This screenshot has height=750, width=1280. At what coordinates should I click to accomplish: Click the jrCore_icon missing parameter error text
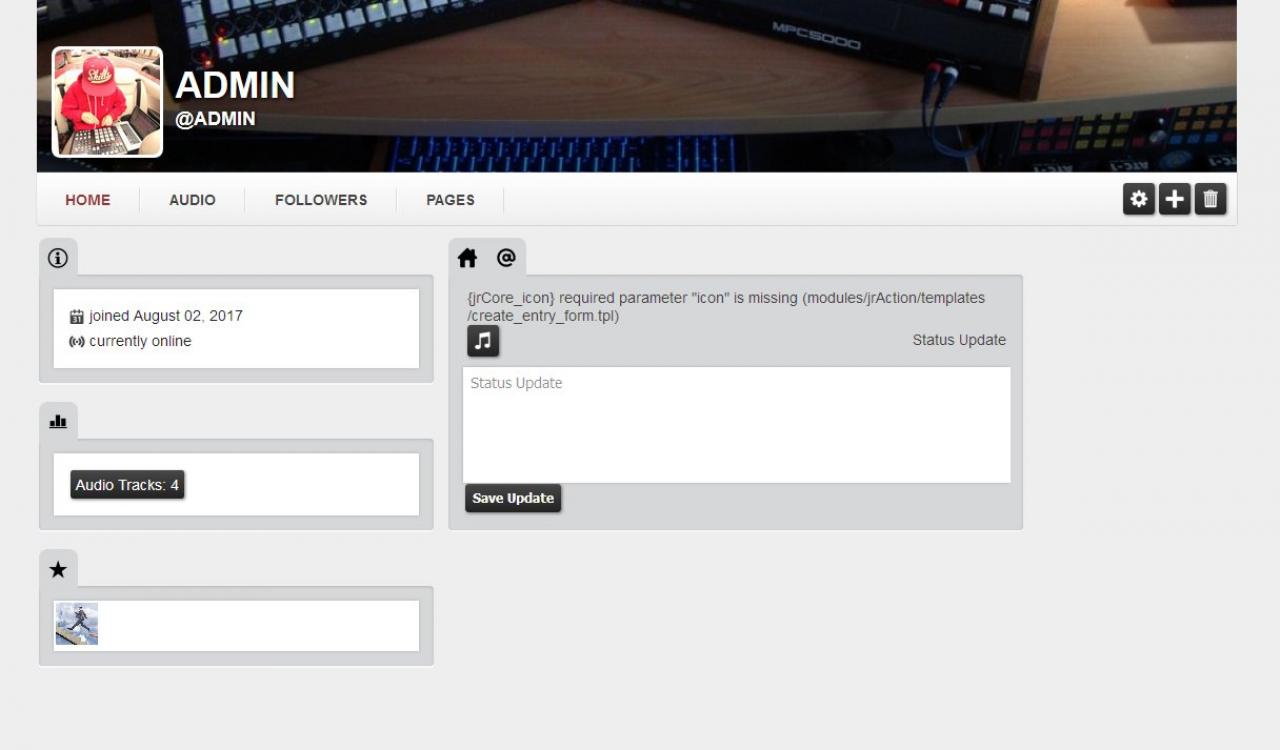(726, 307)
